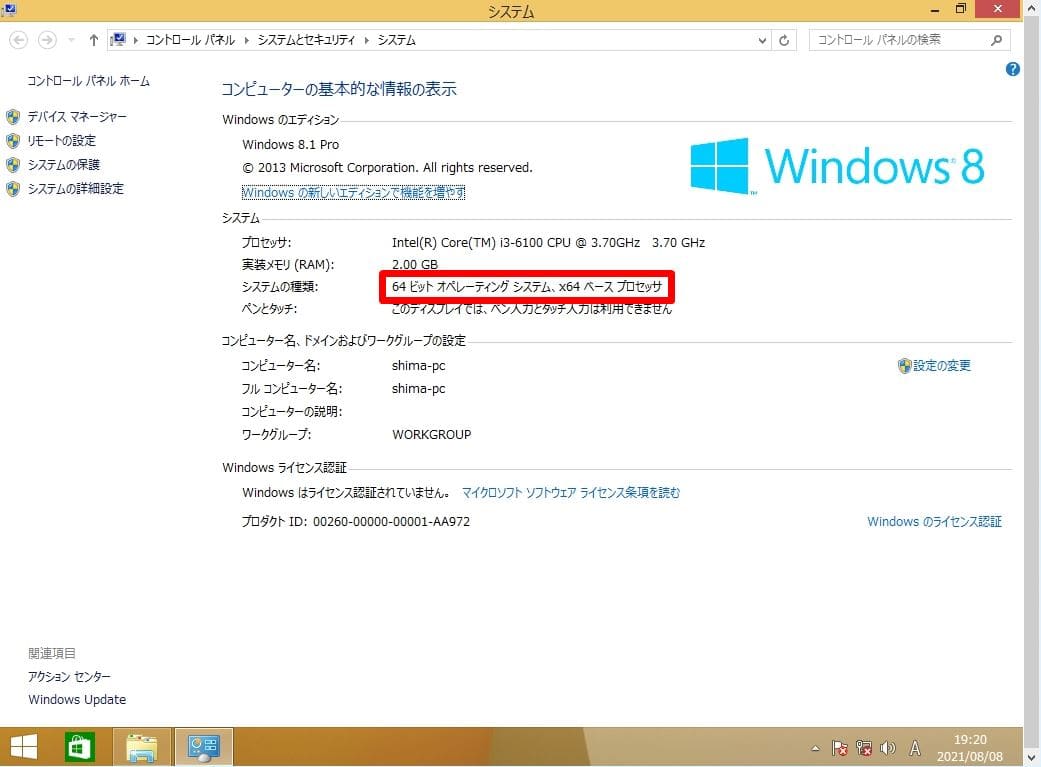
Task: Refresh the system page
Action: click(784, 41)
